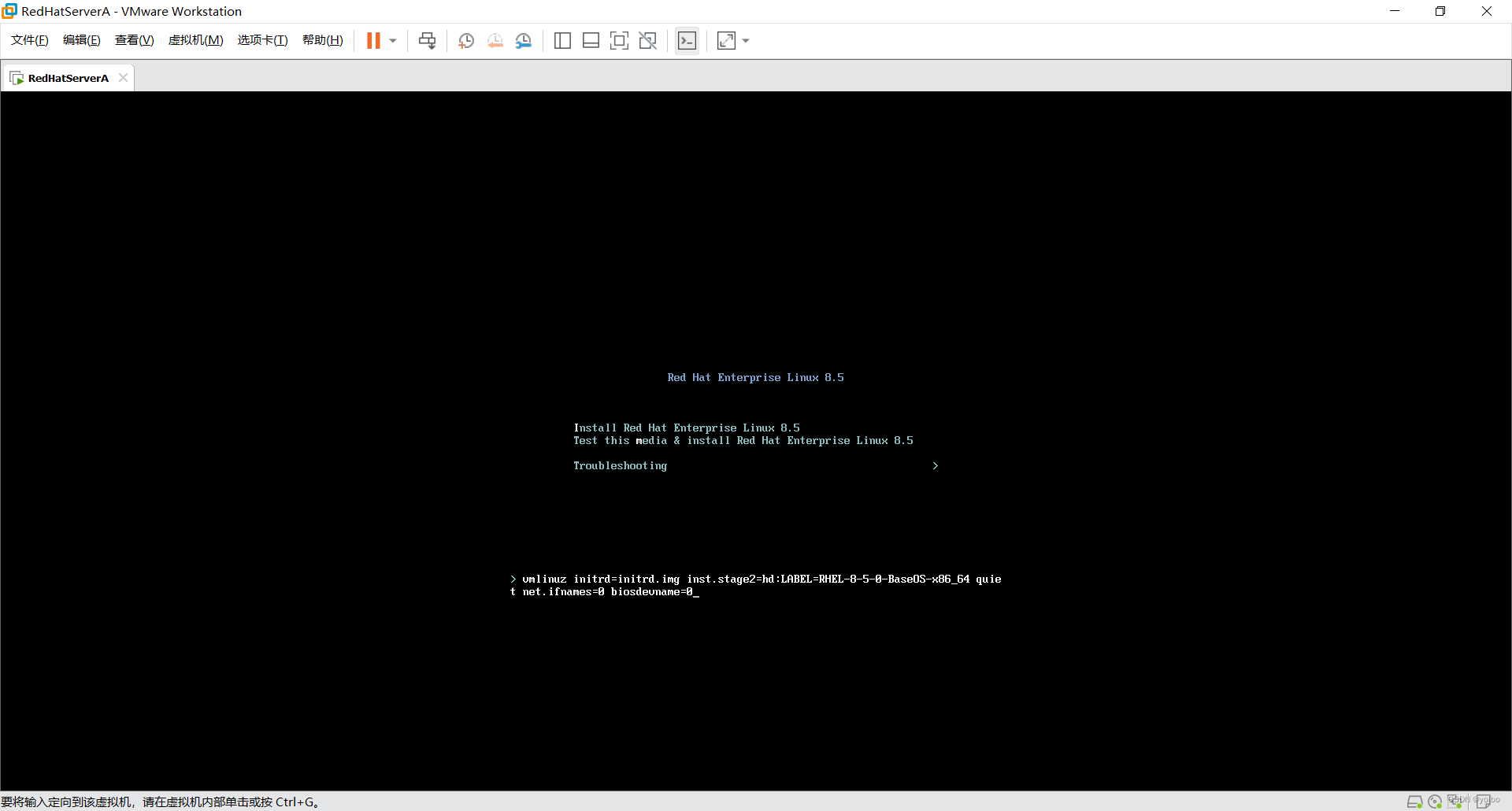This screenshot has width=1512, height=811.
Task: Open the 虚拟机(M) menu
Action: click(196, 40)
